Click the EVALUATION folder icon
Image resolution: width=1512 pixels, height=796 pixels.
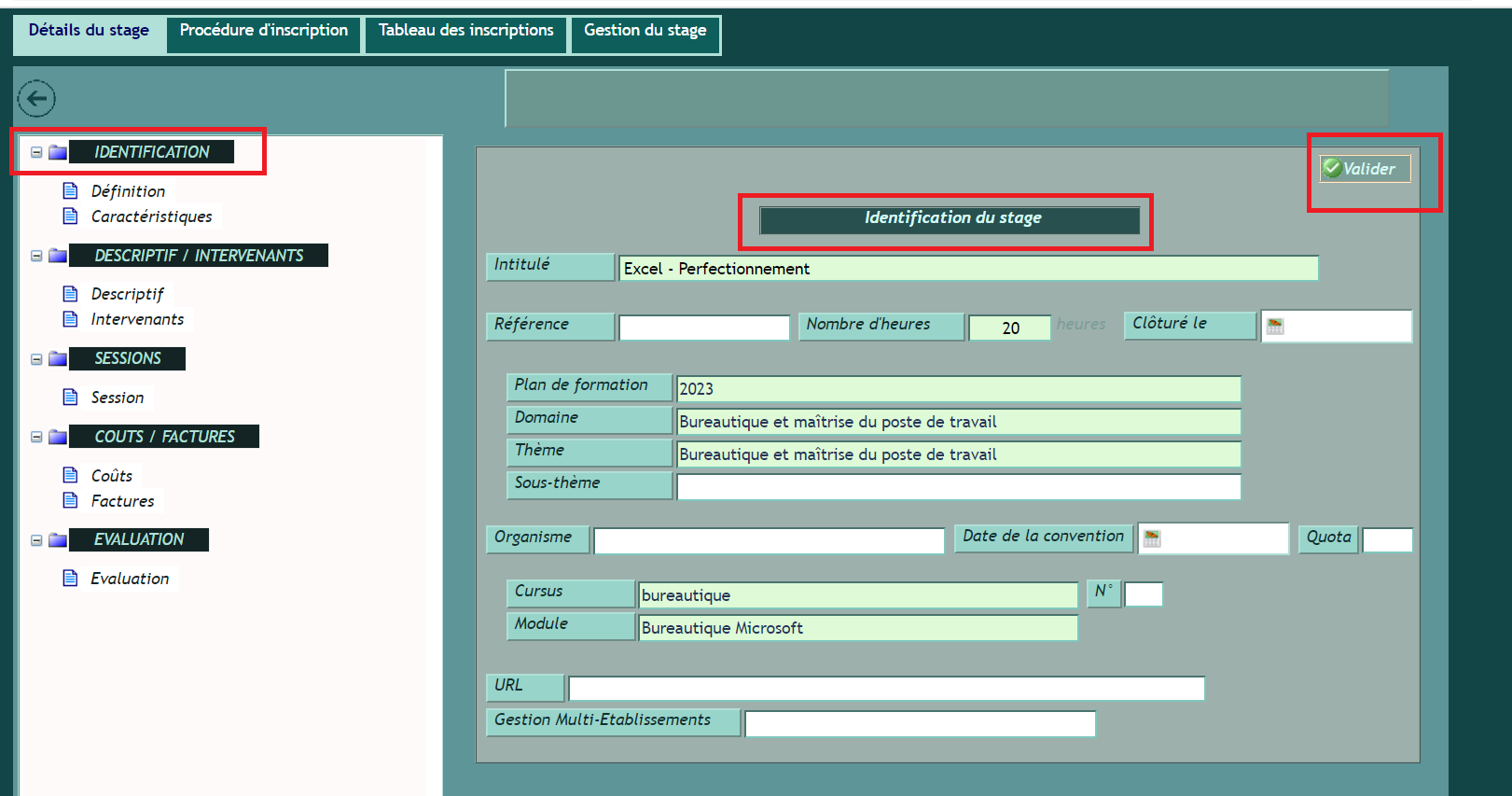pyautogui.click(x=58, y=539)
